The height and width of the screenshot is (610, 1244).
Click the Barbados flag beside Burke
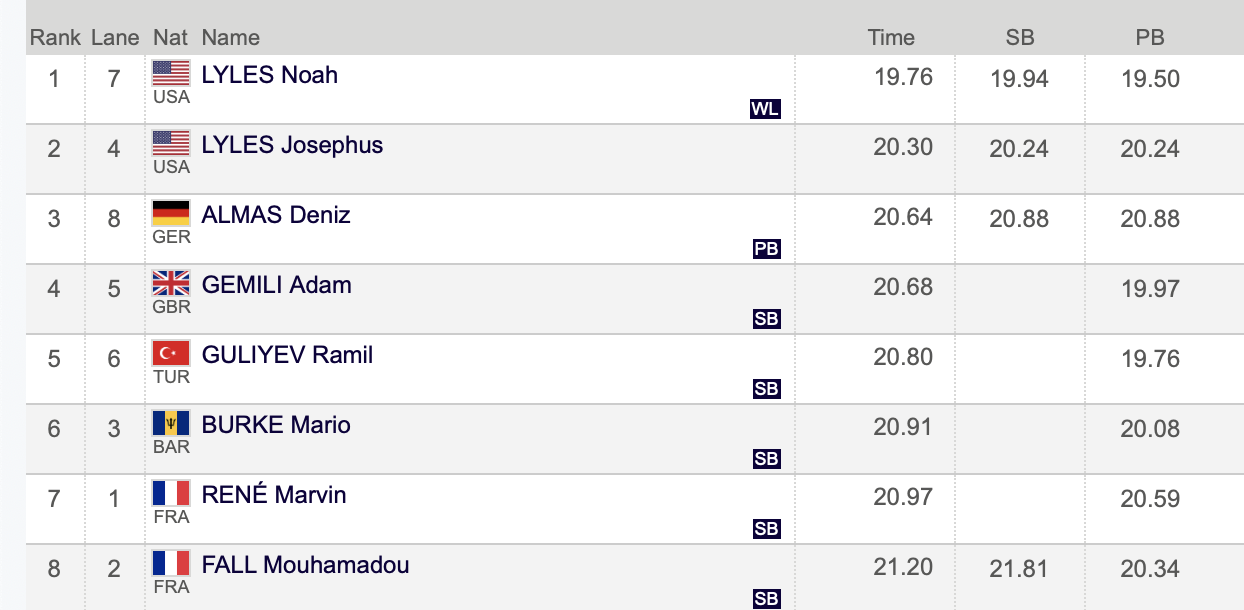click(x=170, y=422)
